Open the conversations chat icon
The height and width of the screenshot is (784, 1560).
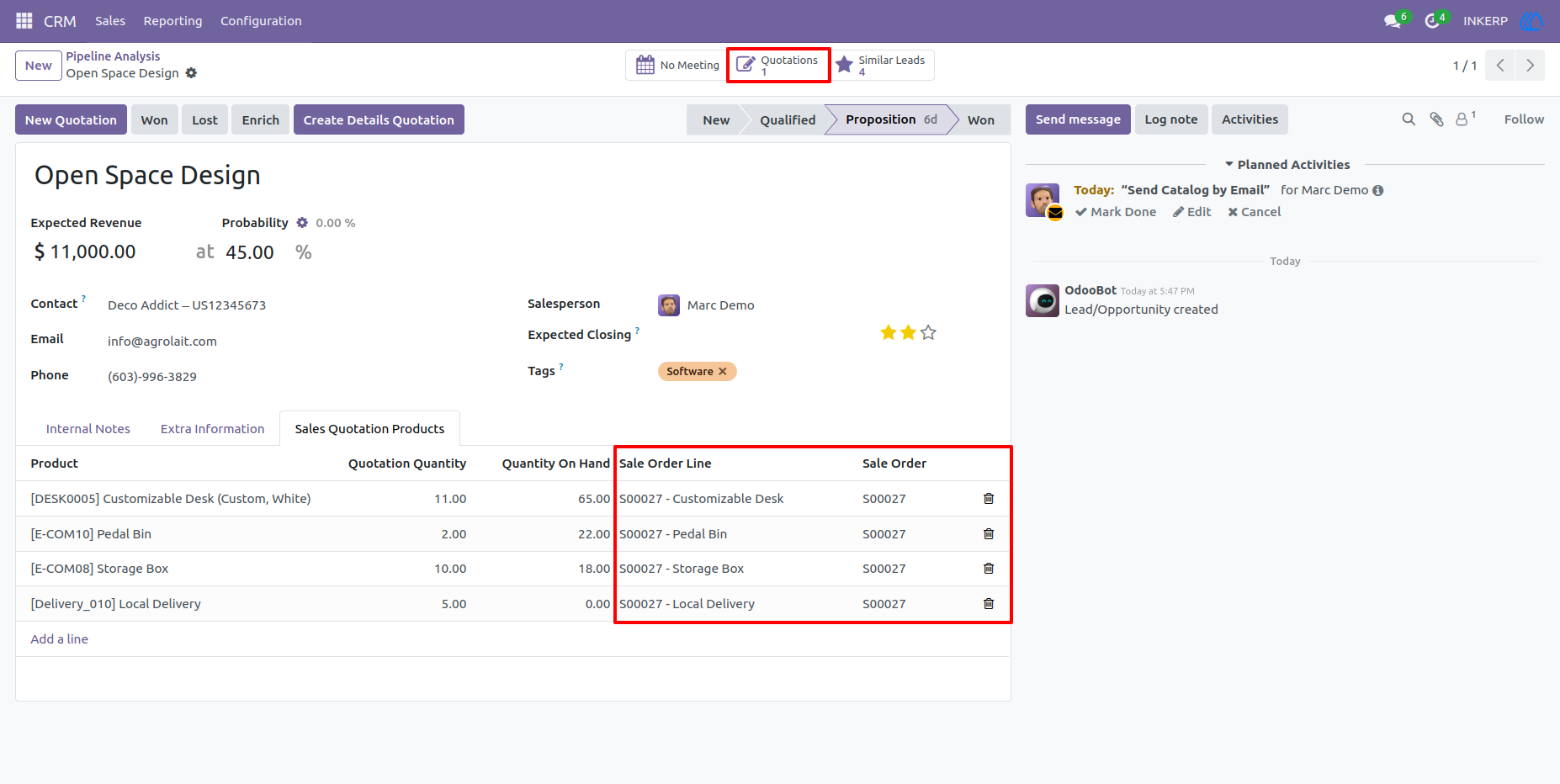[x=1393, y=21]
